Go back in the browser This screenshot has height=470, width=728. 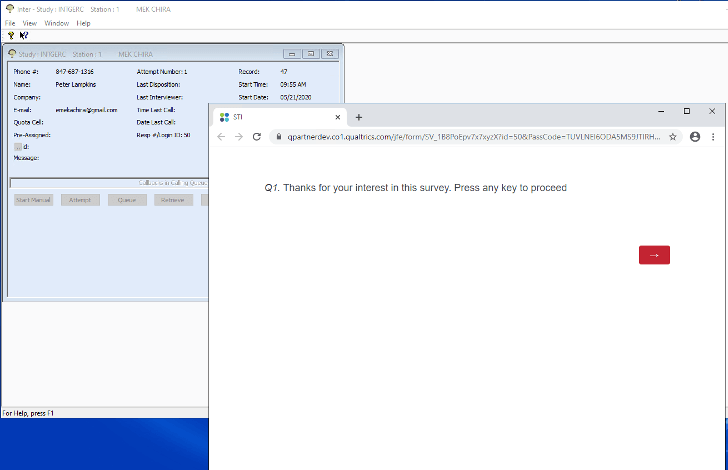[221, 137]
